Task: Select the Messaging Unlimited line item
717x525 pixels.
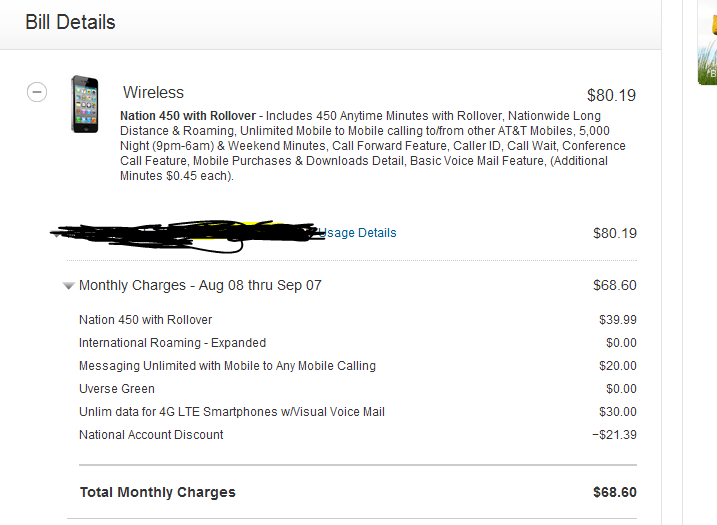Action: [x=227, y=366]
